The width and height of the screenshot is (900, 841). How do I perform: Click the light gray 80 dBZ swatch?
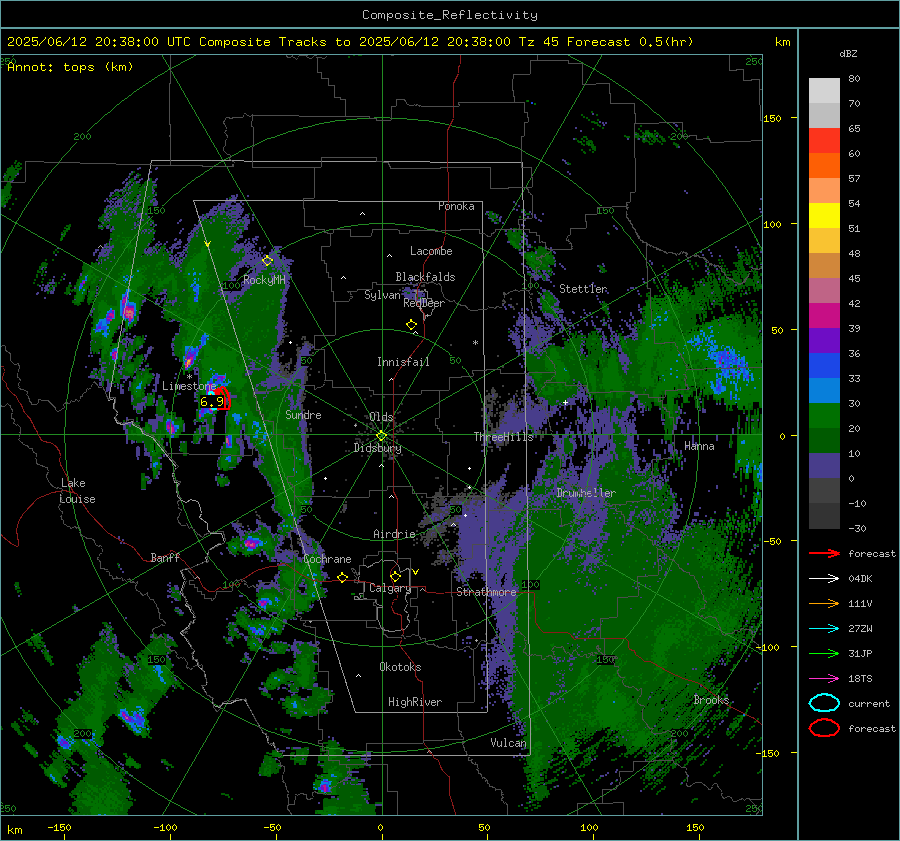(824, 90)
